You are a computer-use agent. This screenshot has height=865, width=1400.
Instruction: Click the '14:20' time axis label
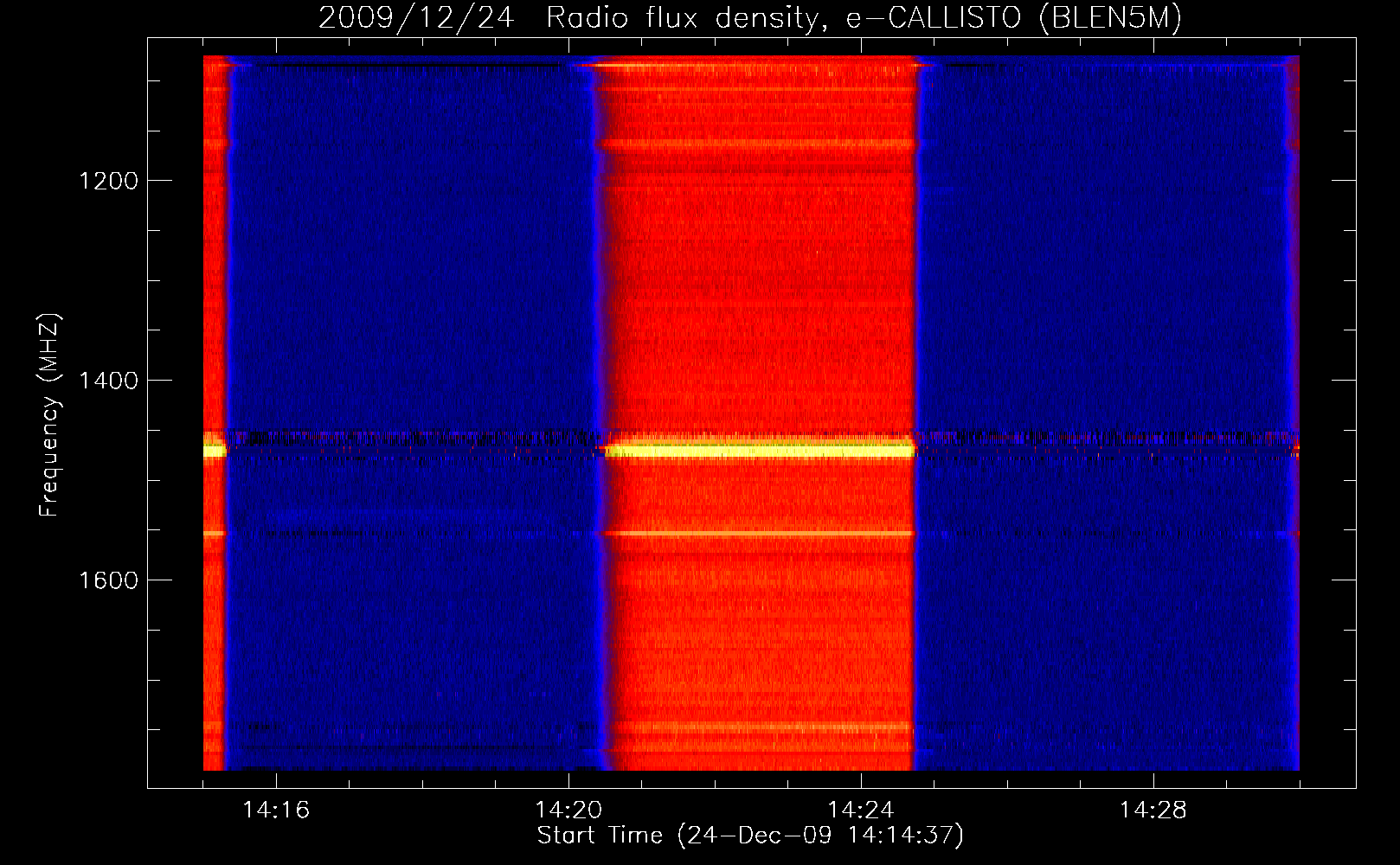coord(568,811)
